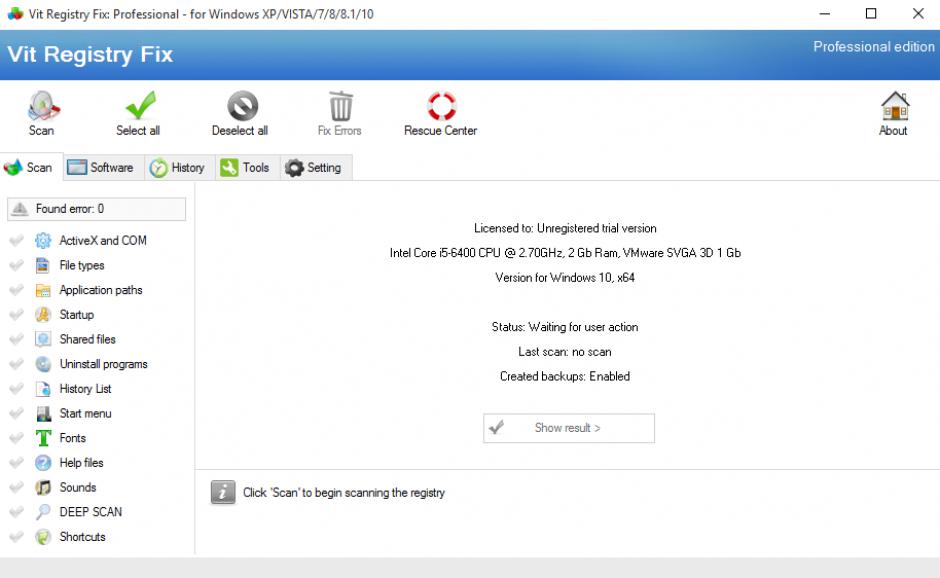Click the Found error: 0 box
This screenshot has height=578, width=940.
click(x=97, y=209)
